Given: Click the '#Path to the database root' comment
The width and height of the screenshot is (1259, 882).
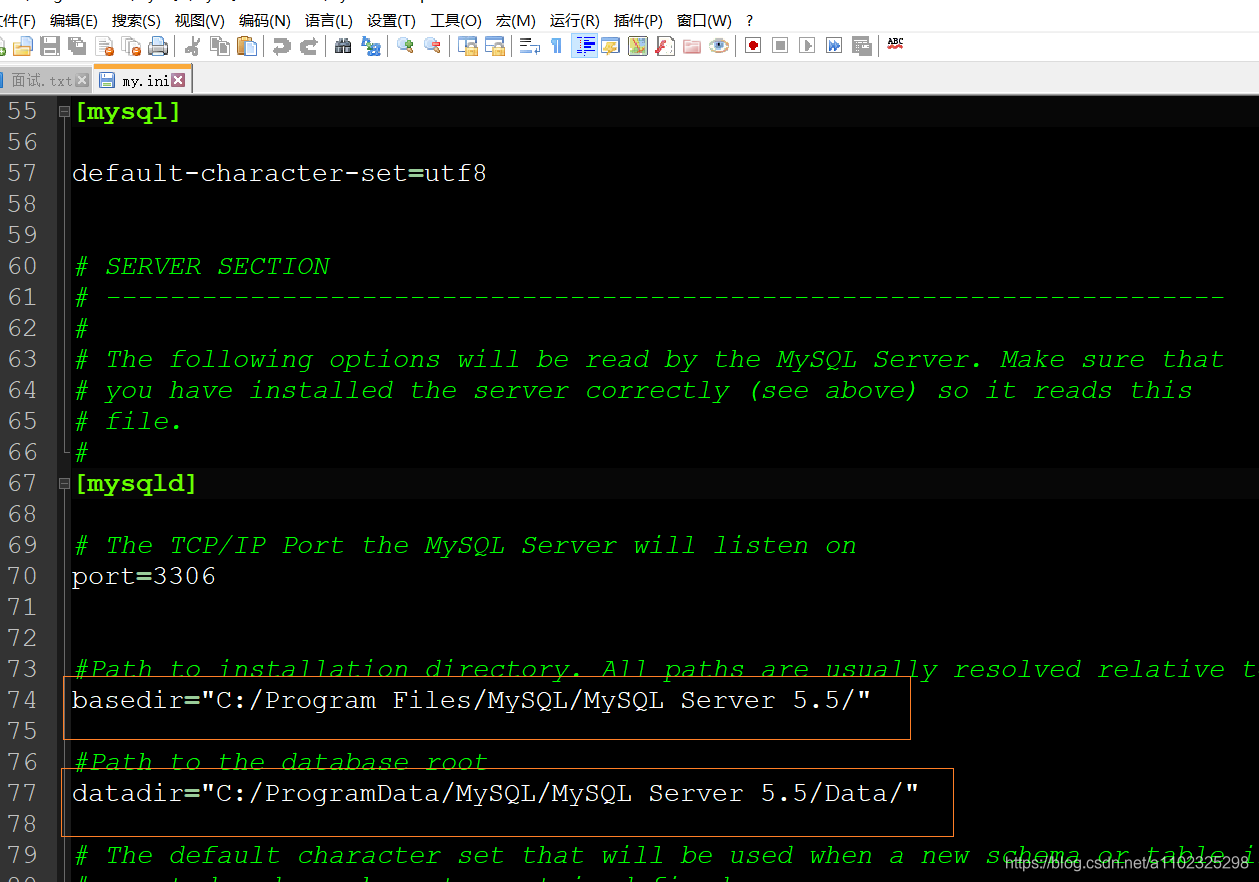Looking at the screenshot, I should click(x=282, y=762).
